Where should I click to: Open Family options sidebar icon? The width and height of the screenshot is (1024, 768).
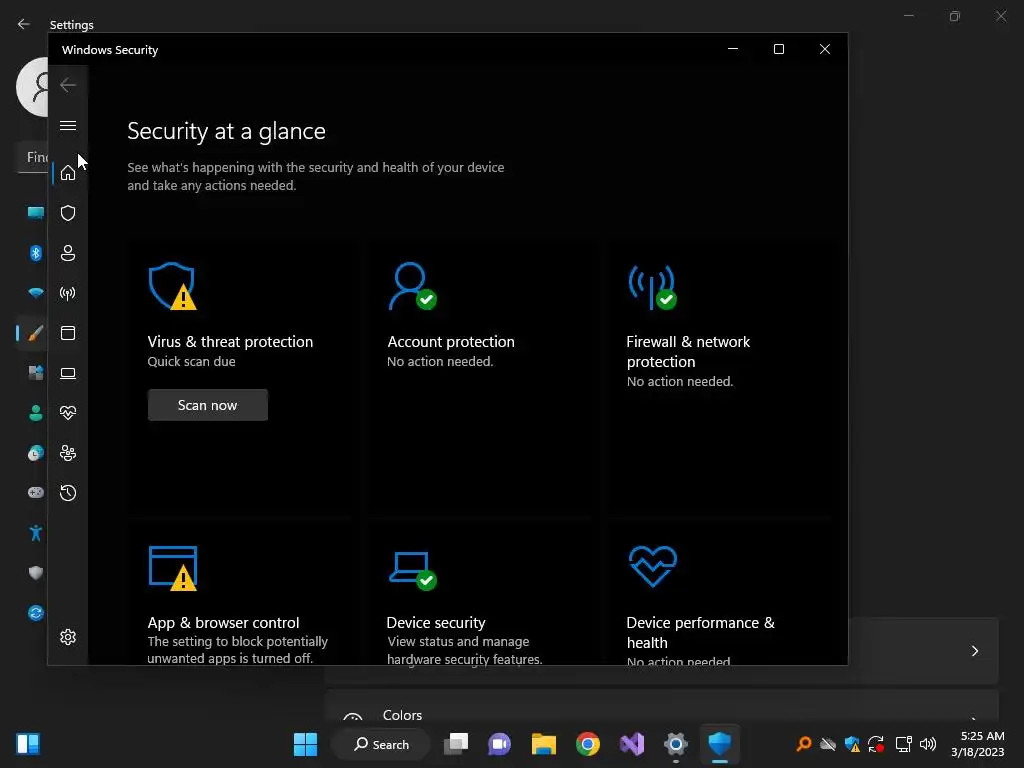[68, 453]
